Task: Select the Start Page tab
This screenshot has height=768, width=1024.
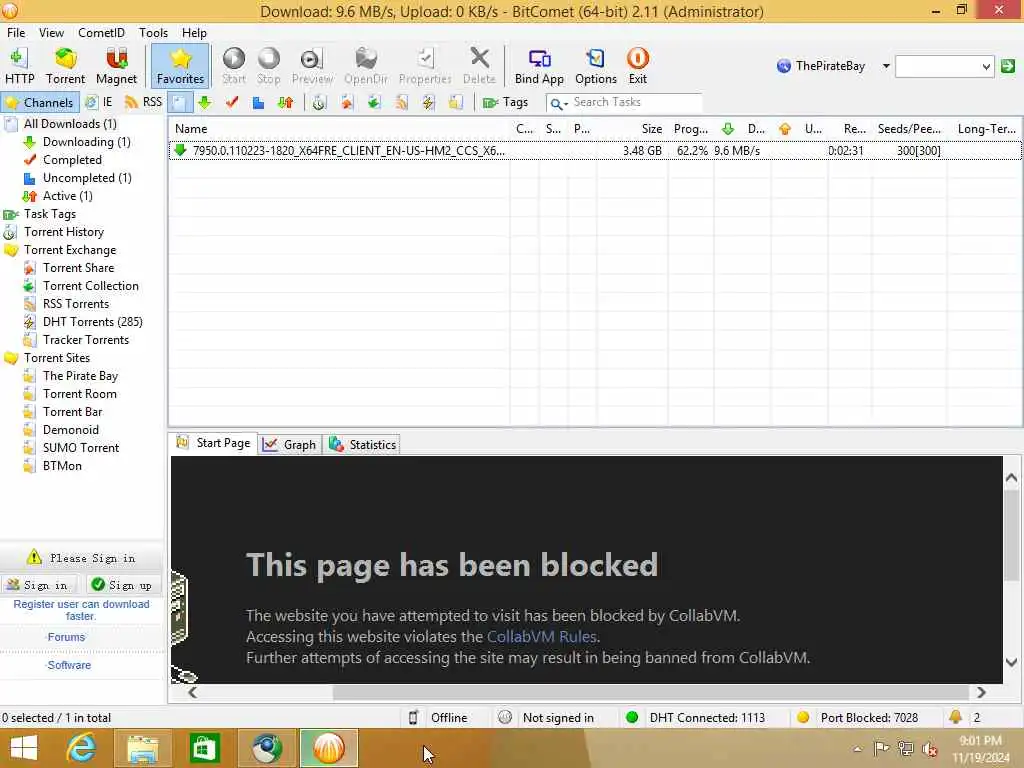Action: 213,443
